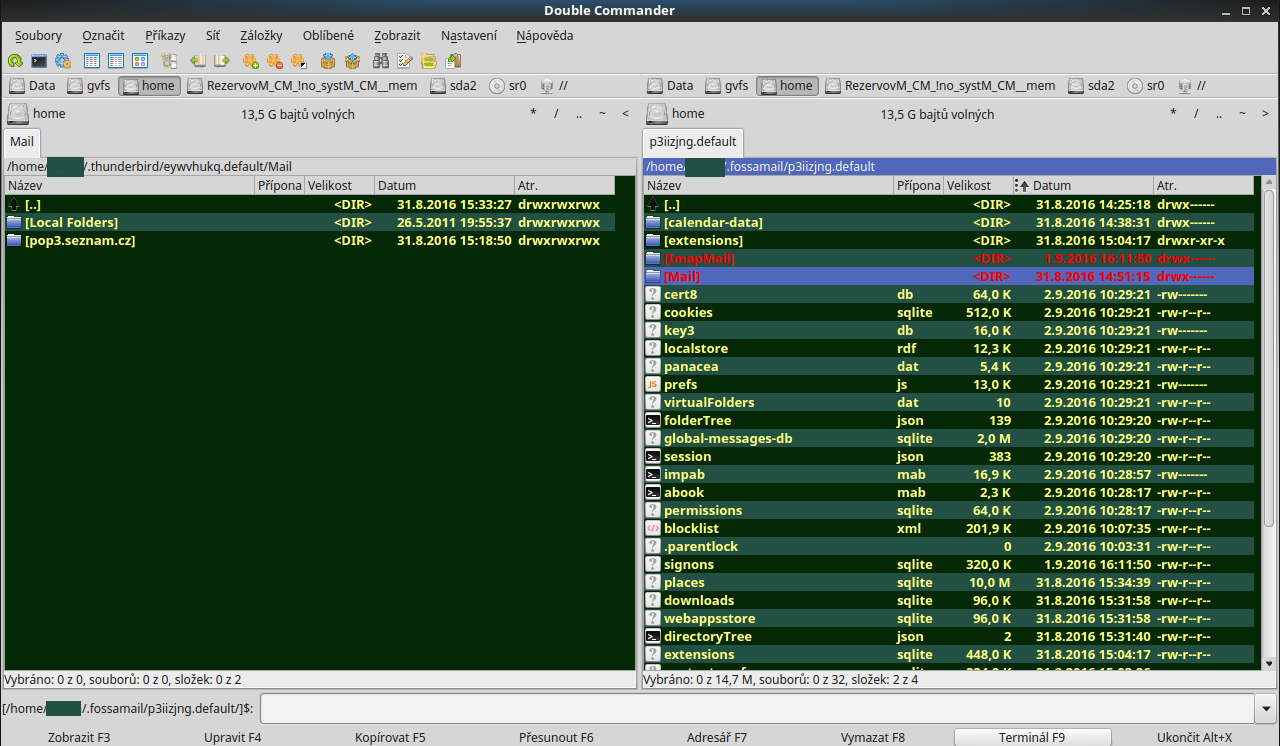This screenshot has height=746, width=1280.
Task: Select home drive in right panel
Action: point(787,86)
